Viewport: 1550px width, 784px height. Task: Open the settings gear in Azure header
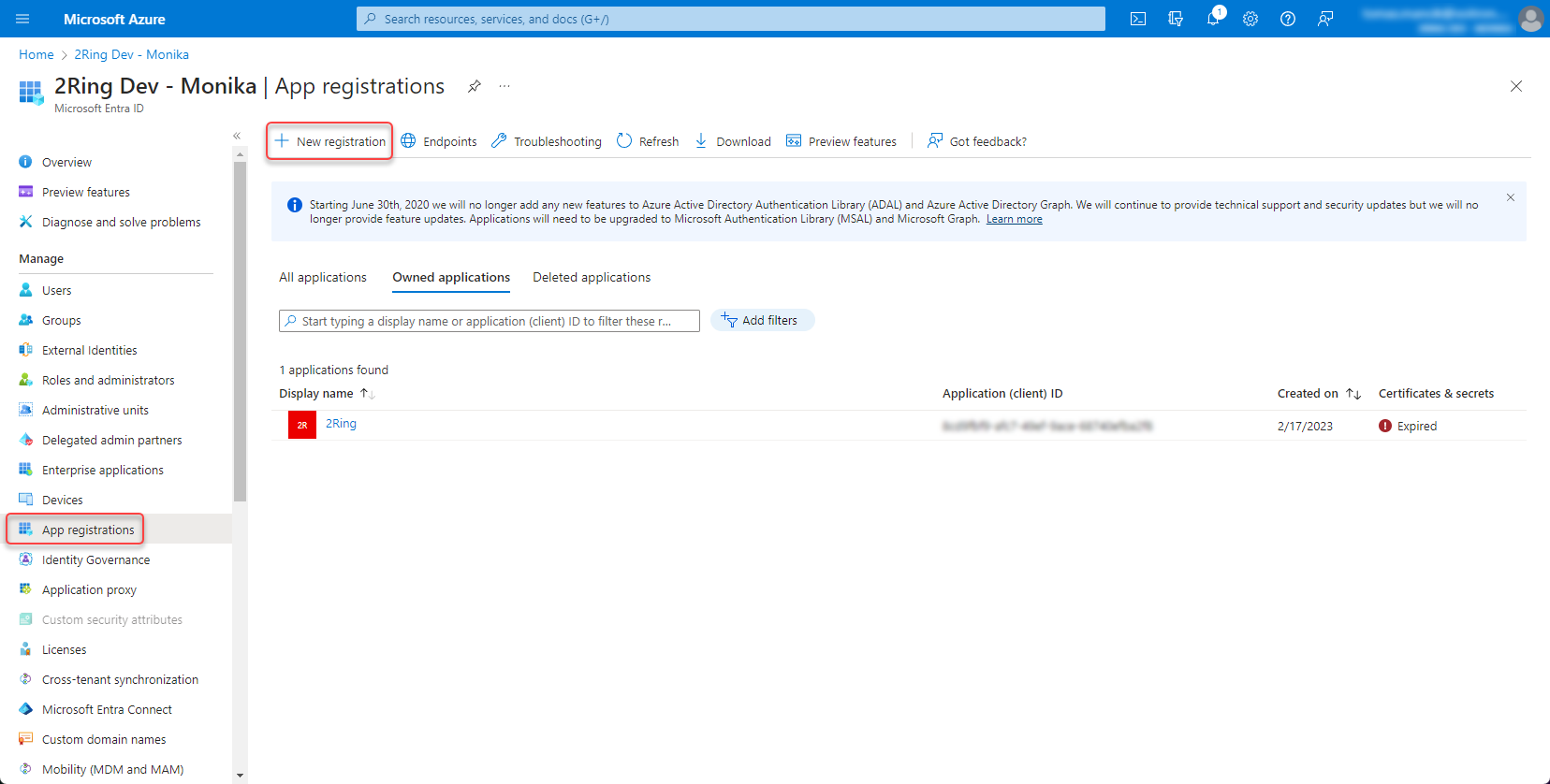[x=1250, y=19]
